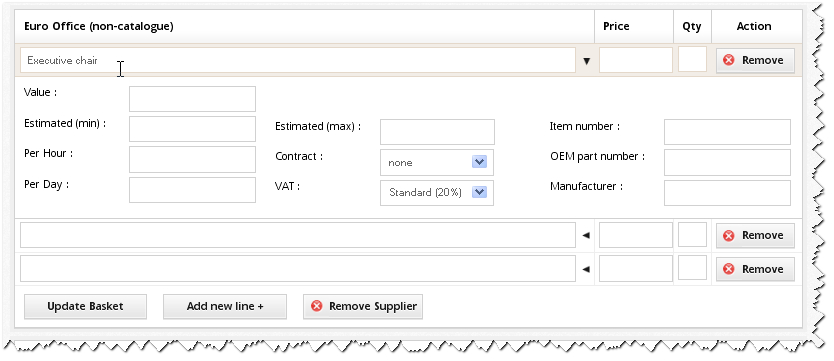The width and height of the screenshot is (834, 361).
Task: Click the Price column header
Action: (x=616, y=26)
